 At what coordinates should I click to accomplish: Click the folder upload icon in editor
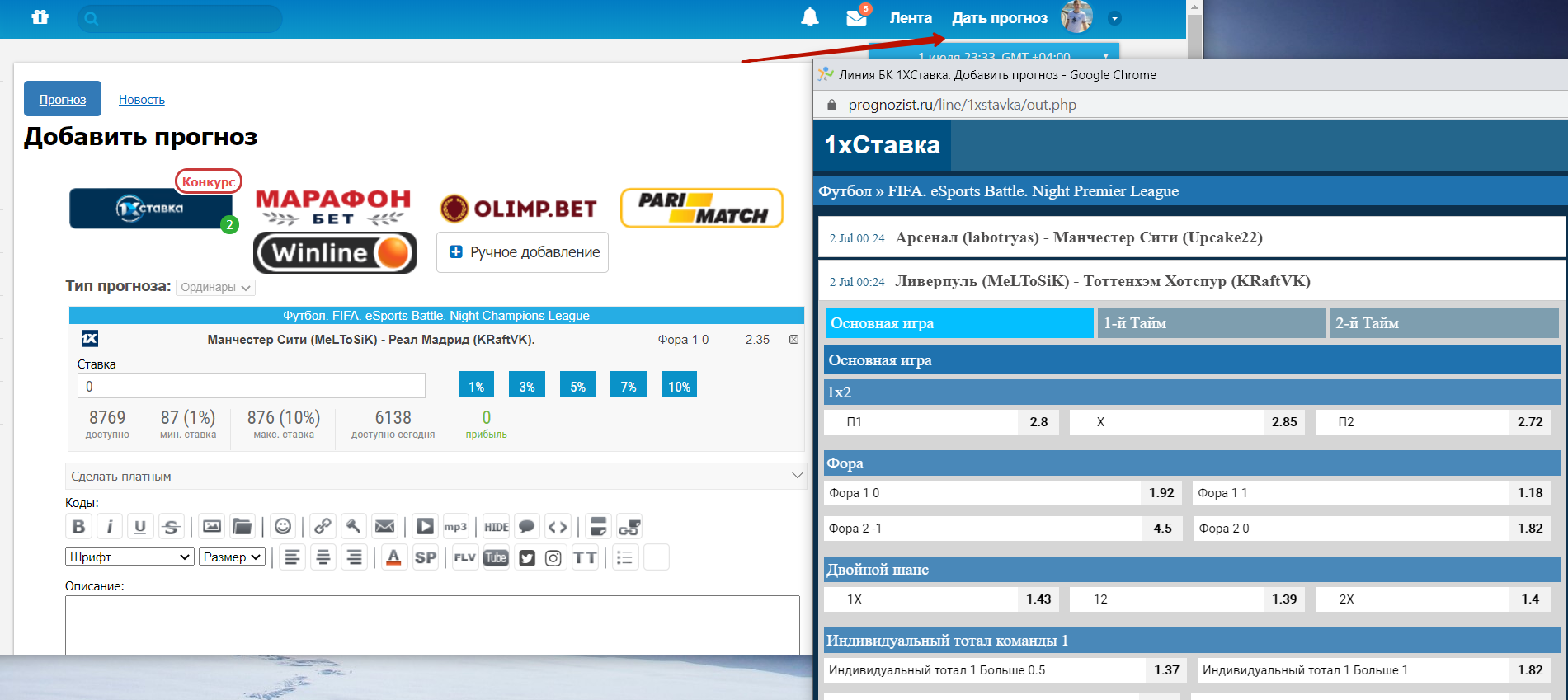pos(242,526)
